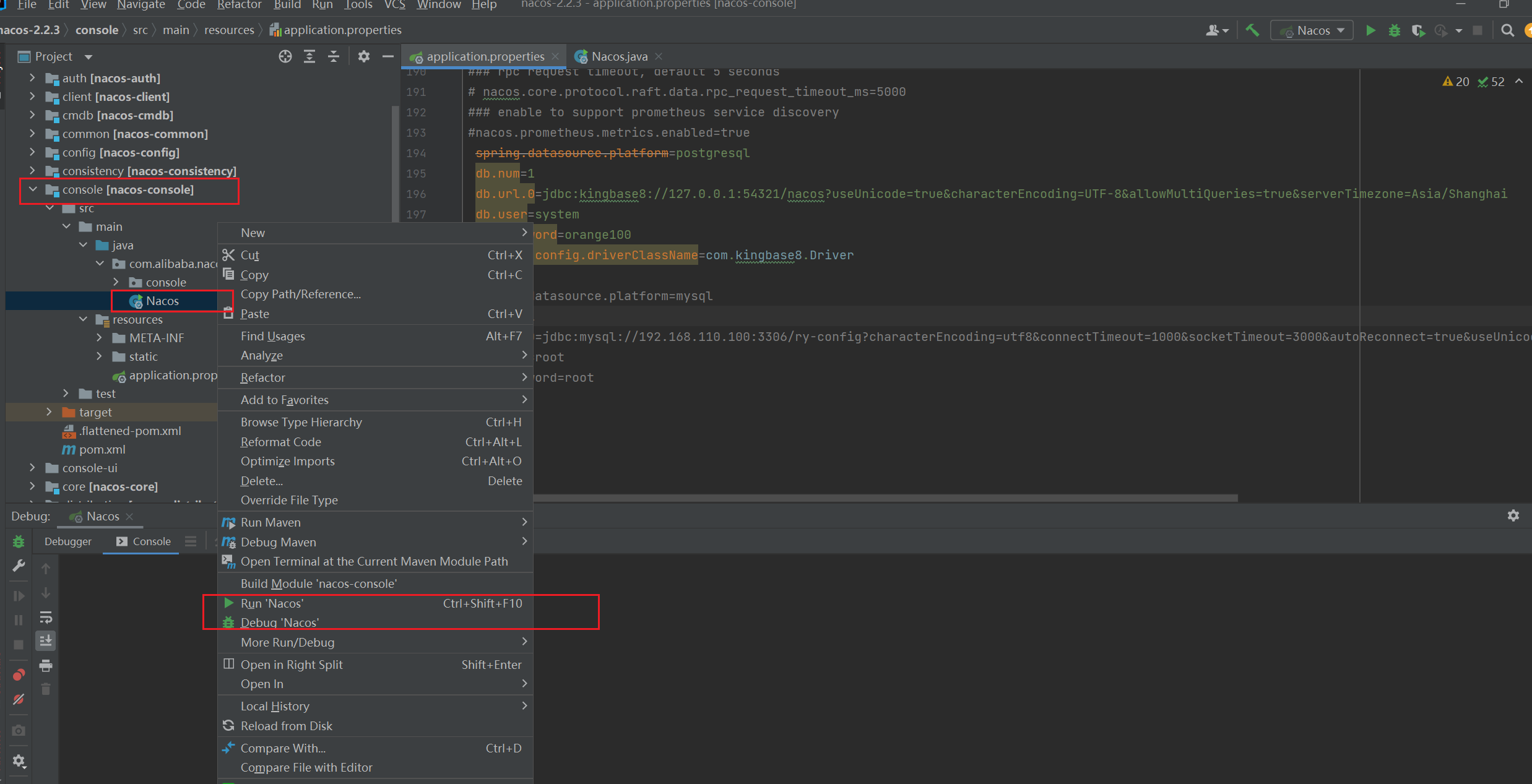Hide the Project tool window
The width and height of the screenshot is (1532, 784).
pos(388,56)
